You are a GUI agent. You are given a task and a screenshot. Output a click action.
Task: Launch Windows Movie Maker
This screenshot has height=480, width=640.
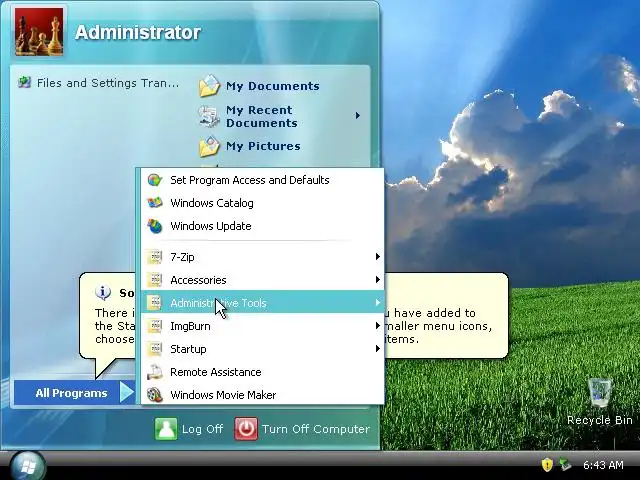pyautogui.click(x=223, y=395)
